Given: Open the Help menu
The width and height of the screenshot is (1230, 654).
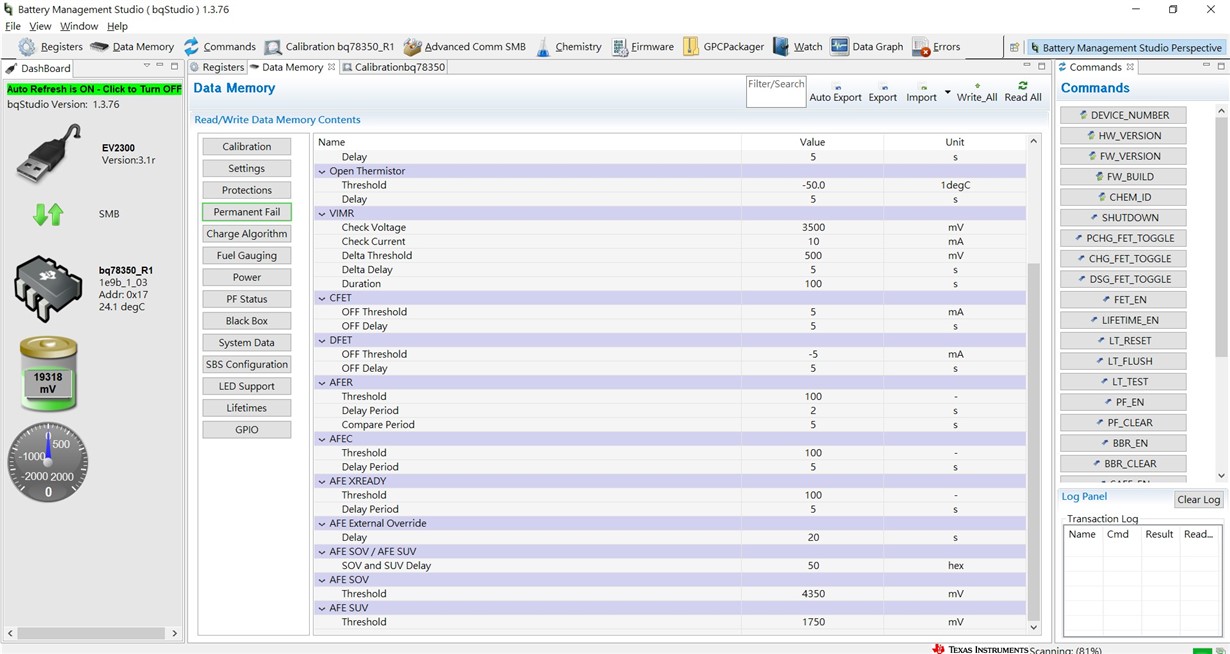Looking at the screenshot, I should coord(117,26).
